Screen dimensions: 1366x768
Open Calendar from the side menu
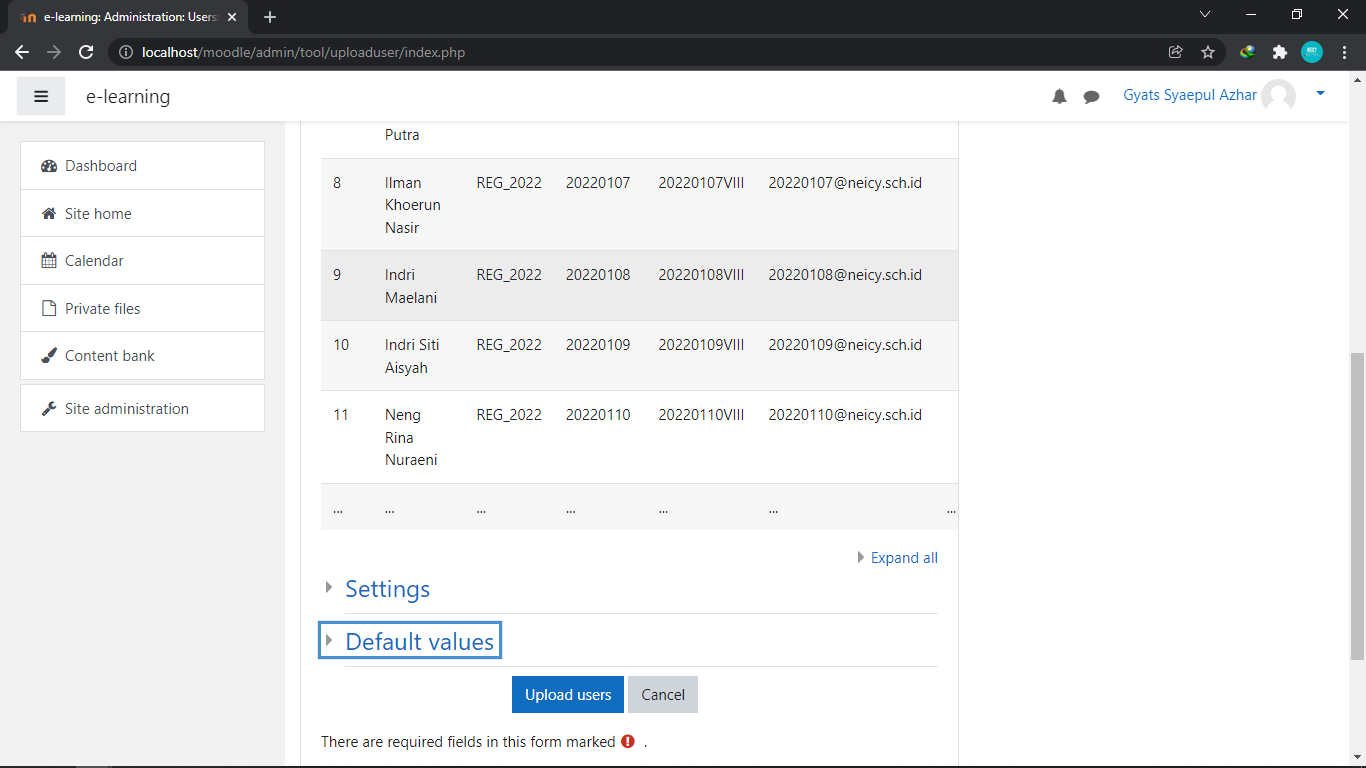point(142,261)
